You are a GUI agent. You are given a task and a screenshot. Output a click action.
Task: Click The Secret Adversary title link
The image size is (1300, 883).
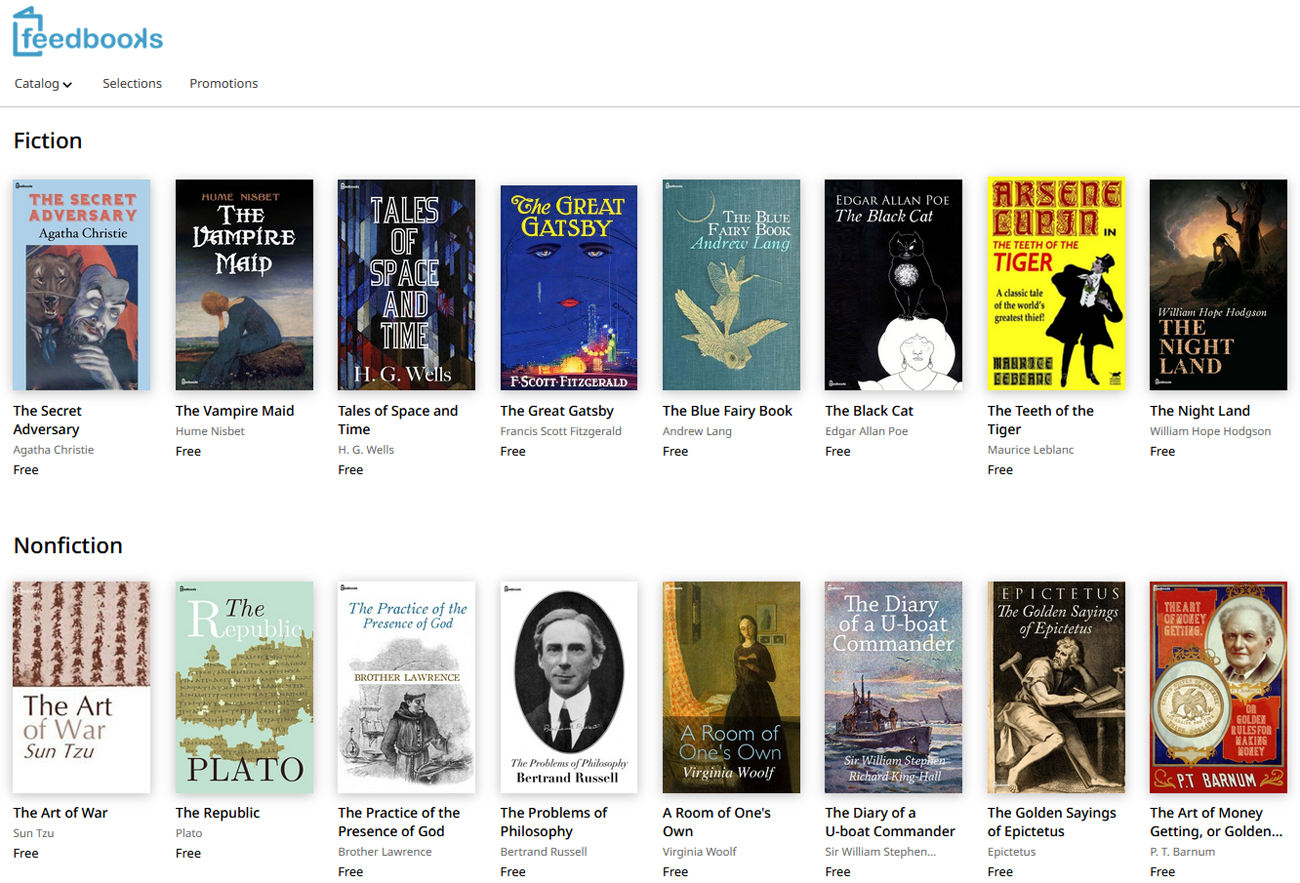coord(48,420)
